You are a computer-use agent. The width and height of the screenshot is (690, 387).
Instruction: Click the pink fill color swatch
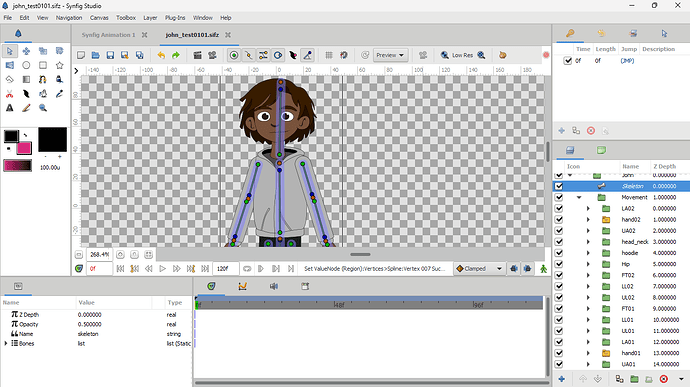click(24, 148)
